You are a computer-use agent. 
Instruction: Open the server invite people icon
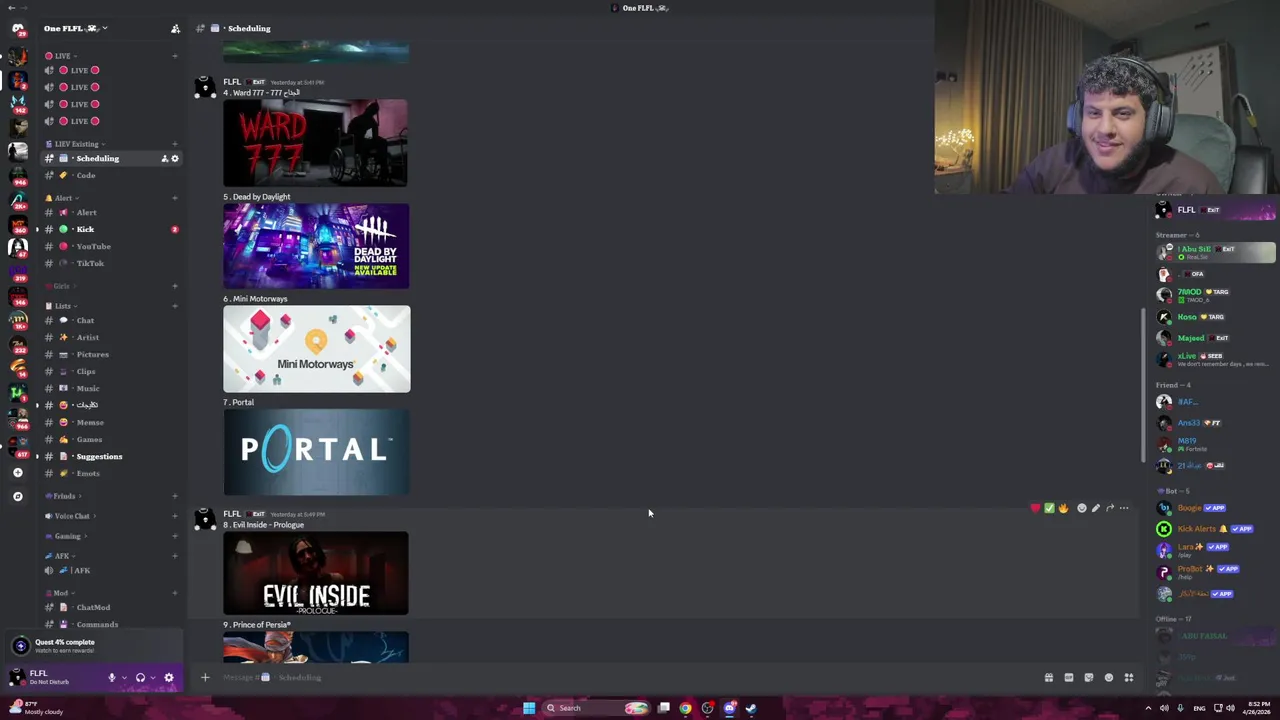pyautogui.click(x=175, y=28)
